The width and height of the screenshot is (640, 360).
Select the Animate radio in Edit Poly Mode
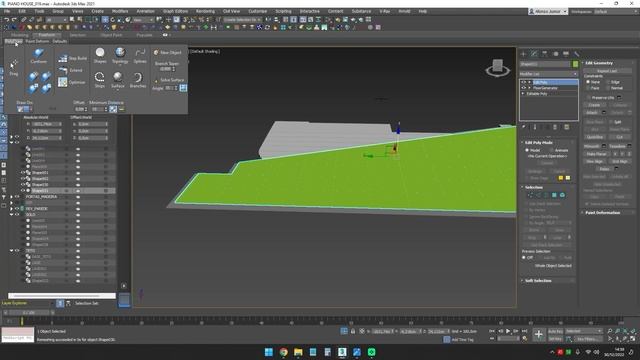coord(552,150)
